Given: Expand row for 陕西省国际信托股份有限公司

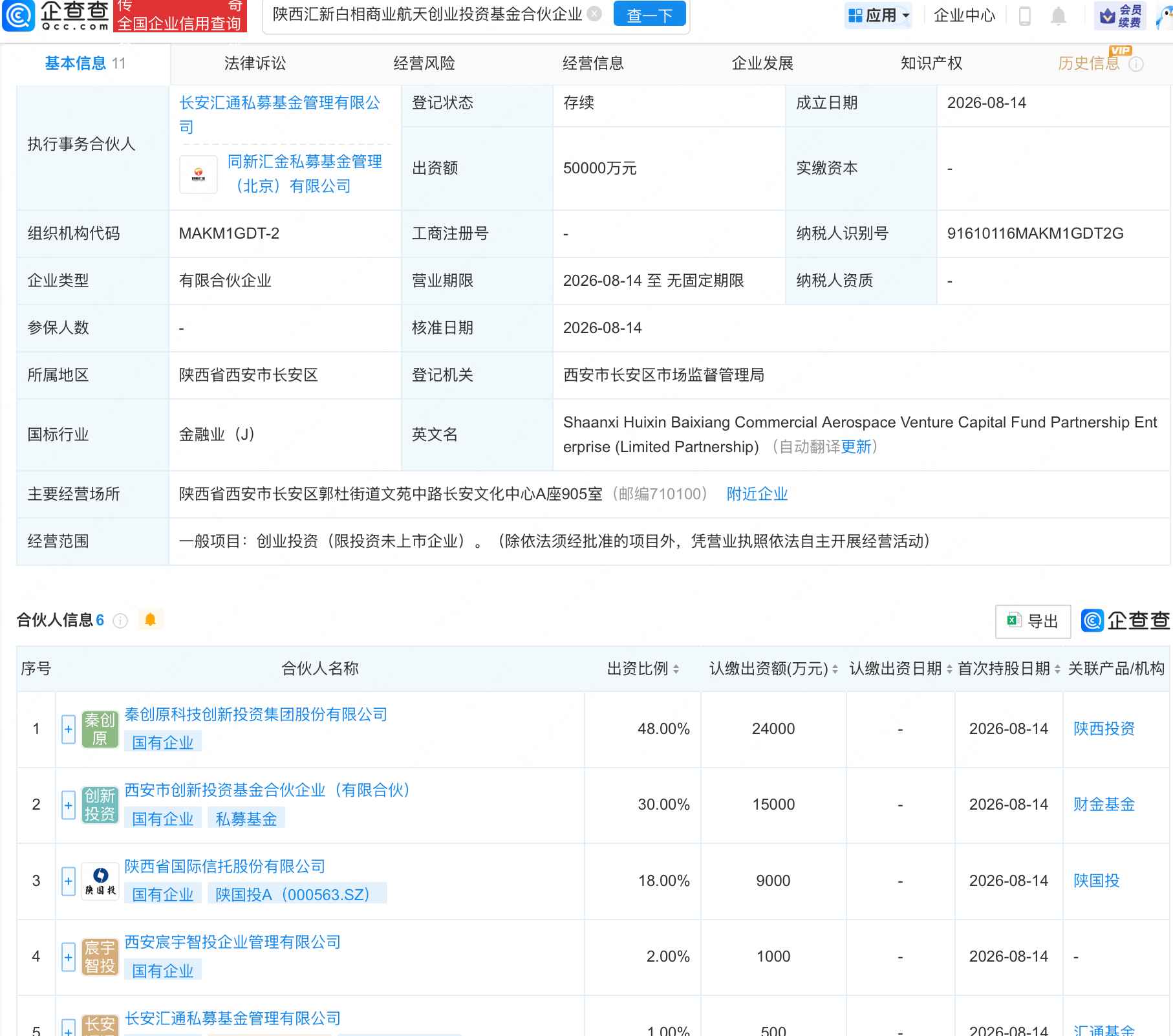Looking at the screenshot, I should click(69, 881).
